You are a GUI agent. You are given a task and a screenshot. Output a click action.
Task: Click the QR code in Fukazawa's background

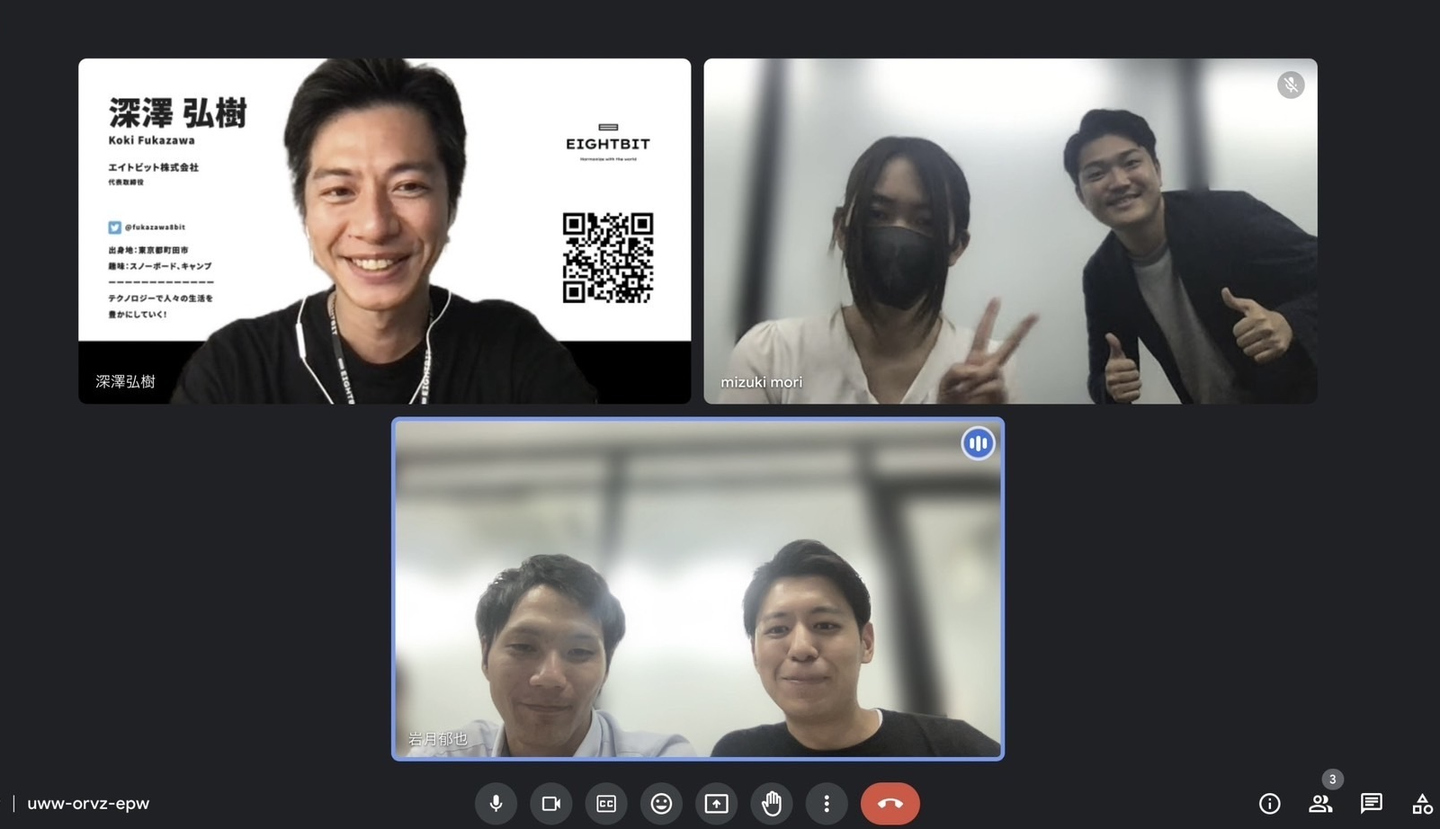pos(608,257)
